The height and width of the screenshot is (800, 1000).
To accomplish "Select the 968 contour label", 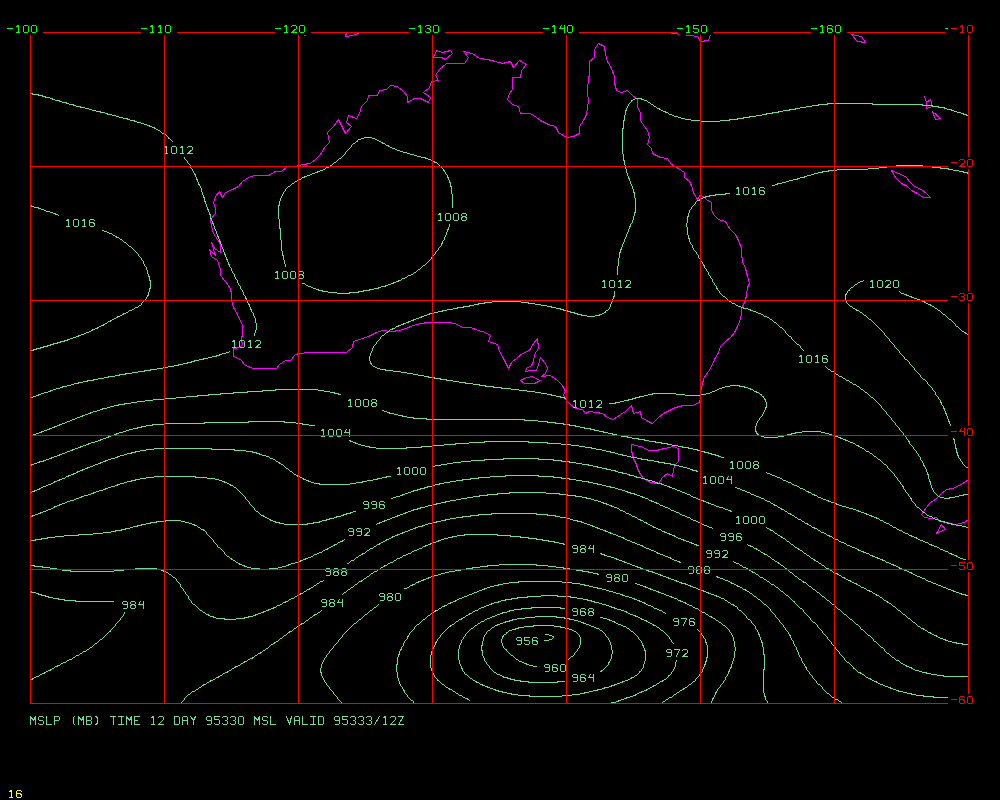I will click(x=583, y=612).
